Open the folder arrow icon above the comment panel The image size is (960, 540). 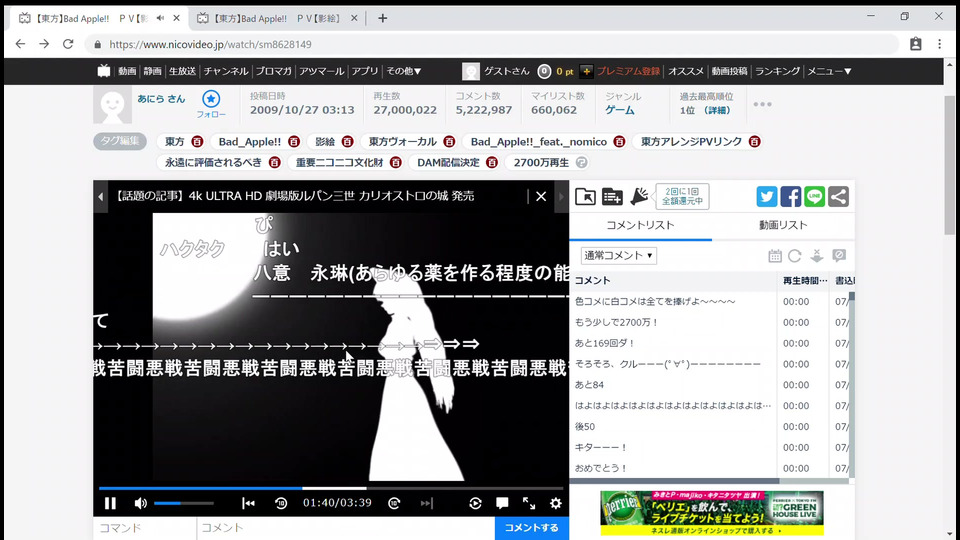(x=585, y=197)
